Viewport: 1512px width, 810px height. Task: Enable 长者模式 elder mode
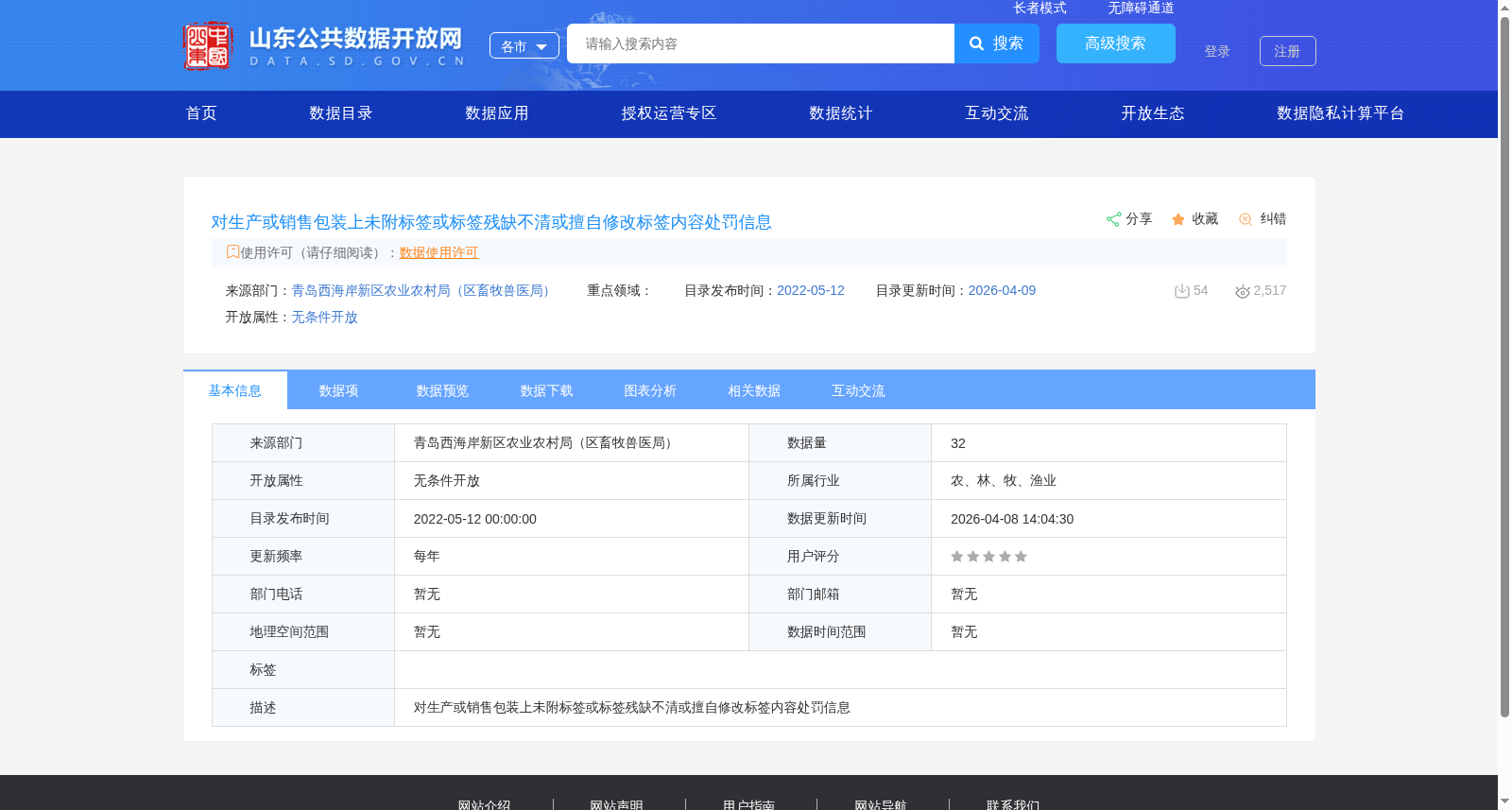coord(1039,8)
